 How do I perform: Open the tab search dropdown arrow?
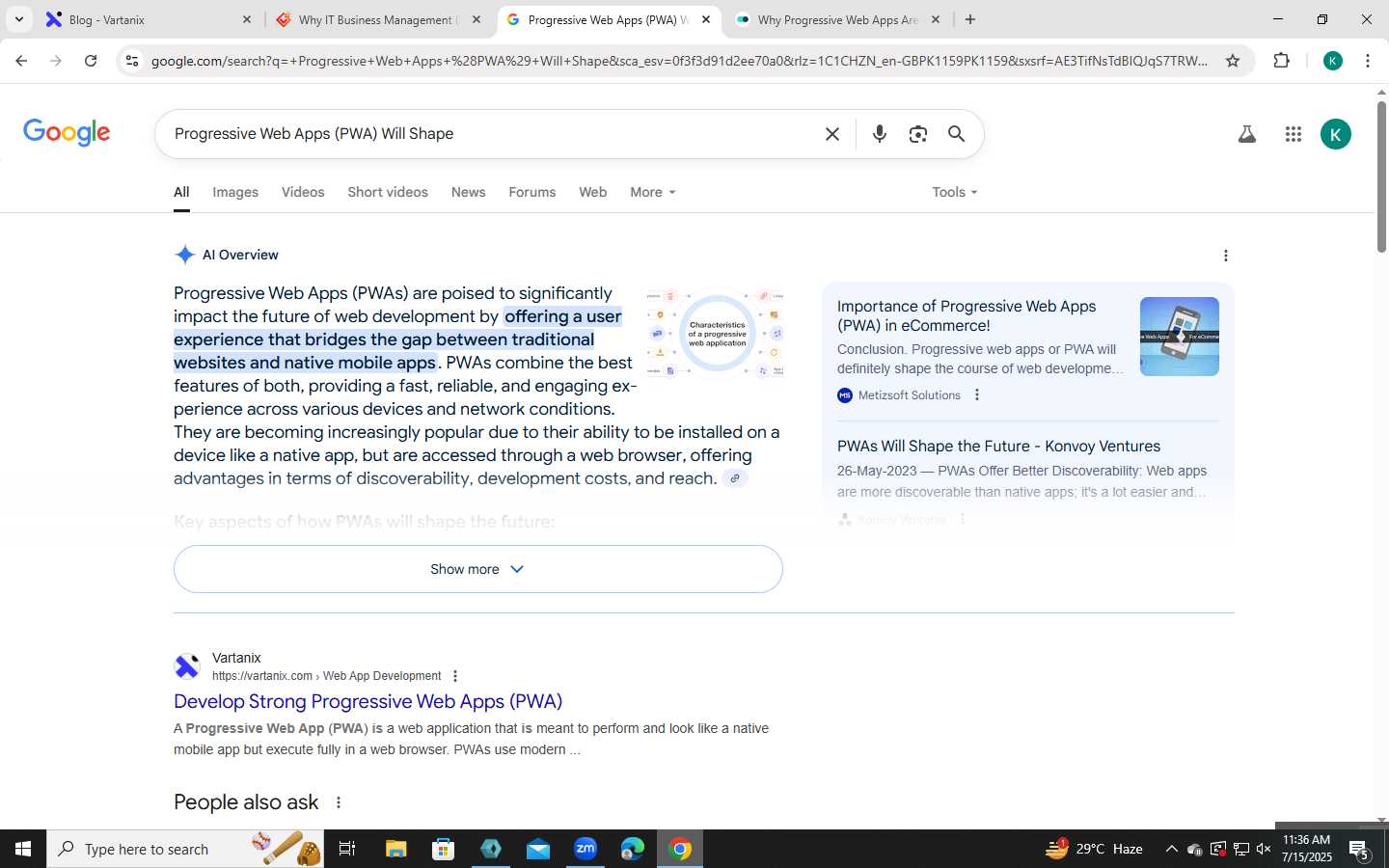(19, 19)
